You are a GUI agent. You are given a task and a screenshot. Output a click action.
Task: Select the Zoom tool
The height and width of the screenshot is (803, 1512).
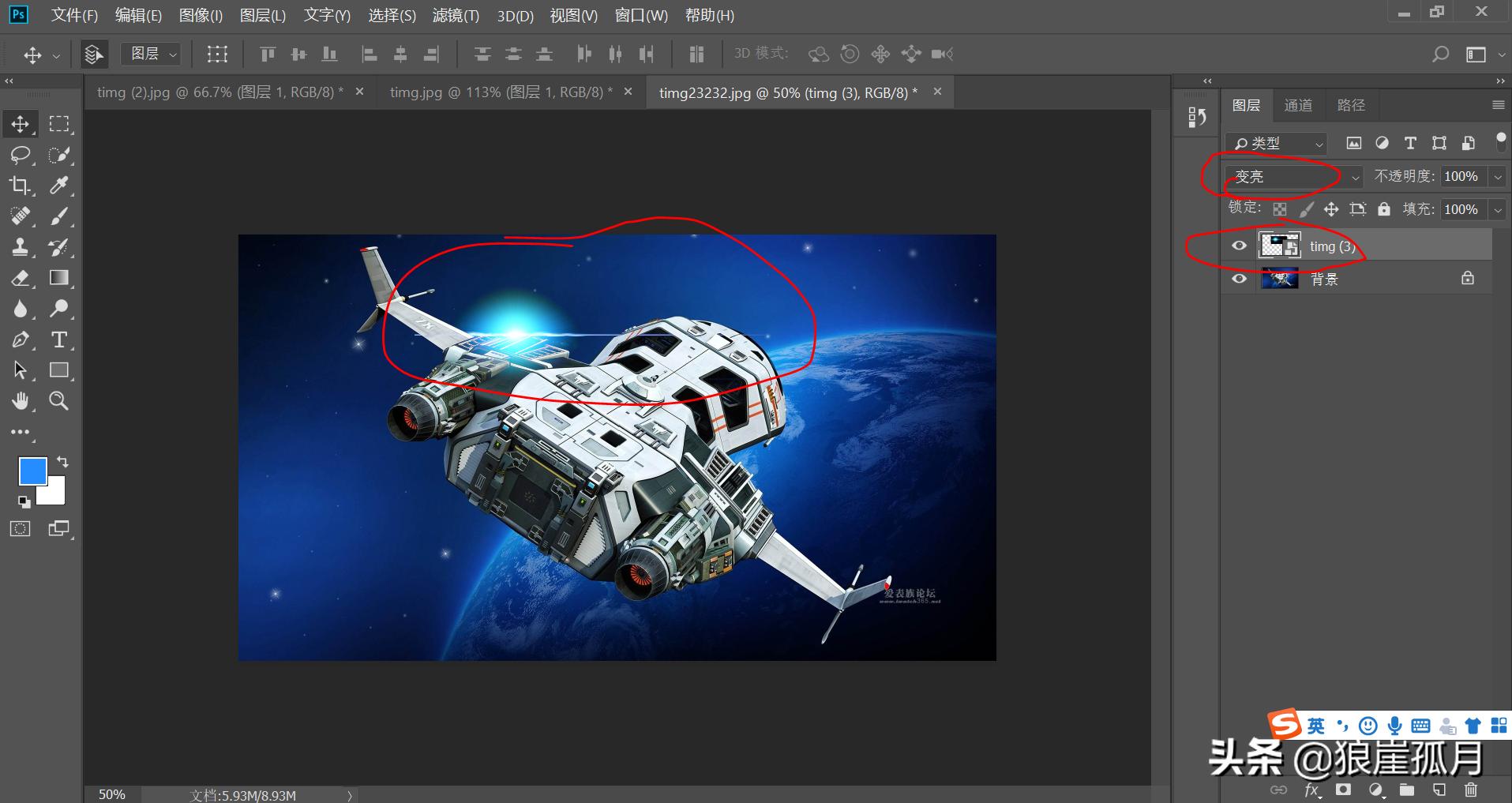pyautogui.click(x=58, y=401)
